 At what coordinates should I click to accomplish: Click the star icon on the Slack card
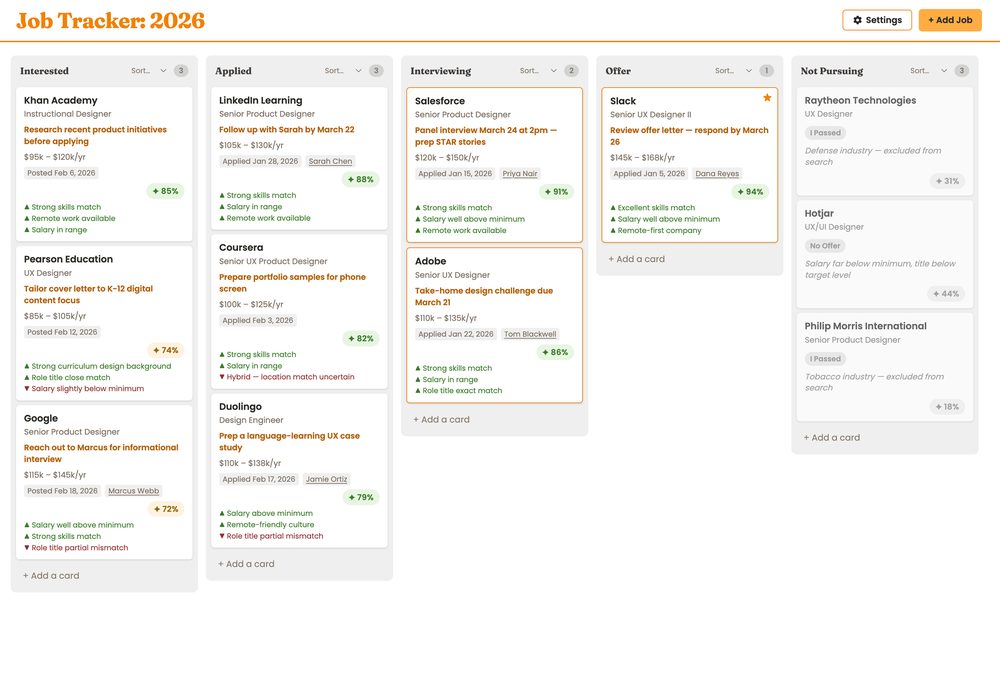tap(767, 98)
